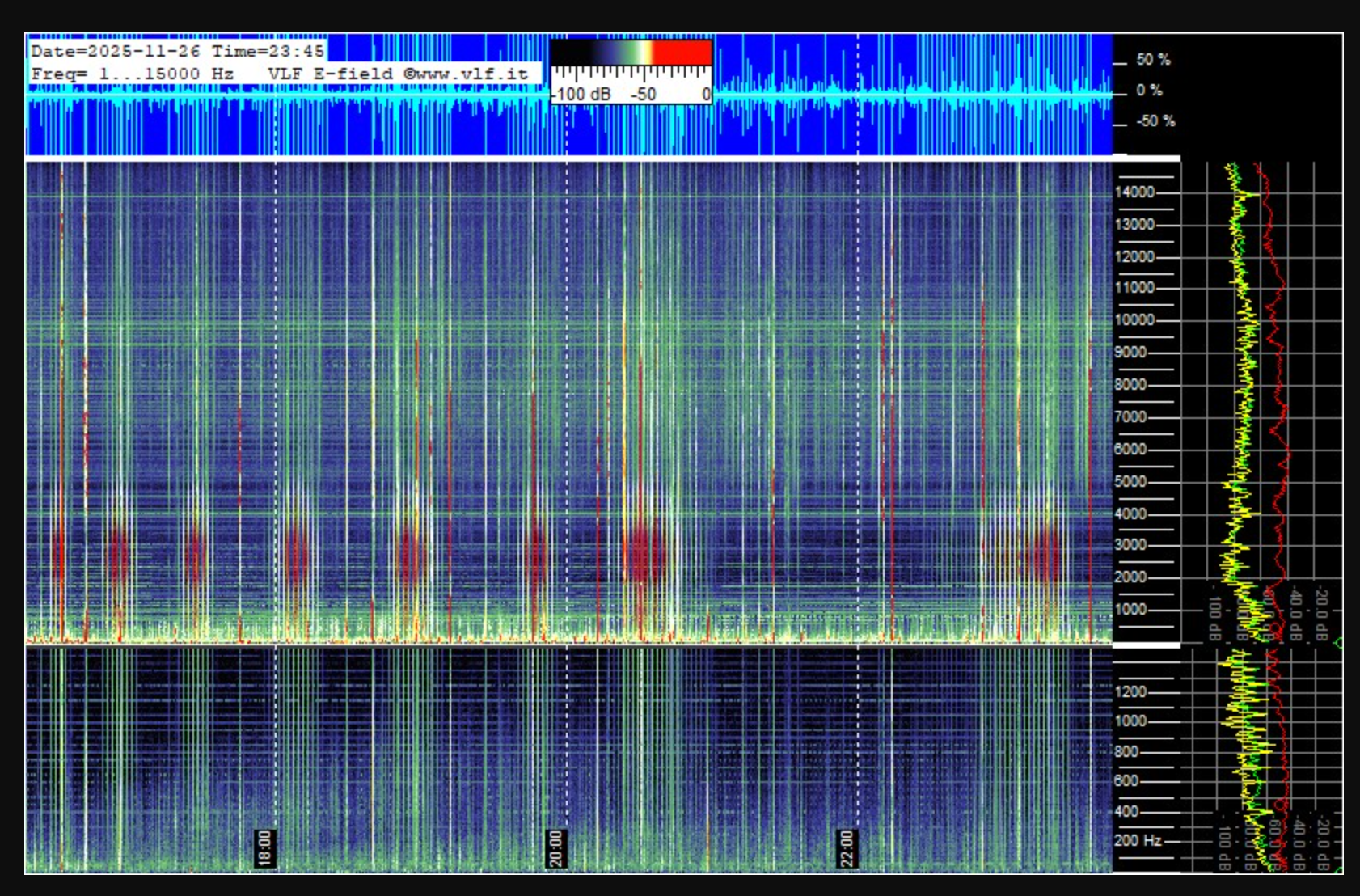Screen dimensions: 1360x896
Task: Click the 600 label on lower frequency axis
Action: [1126, 781]
